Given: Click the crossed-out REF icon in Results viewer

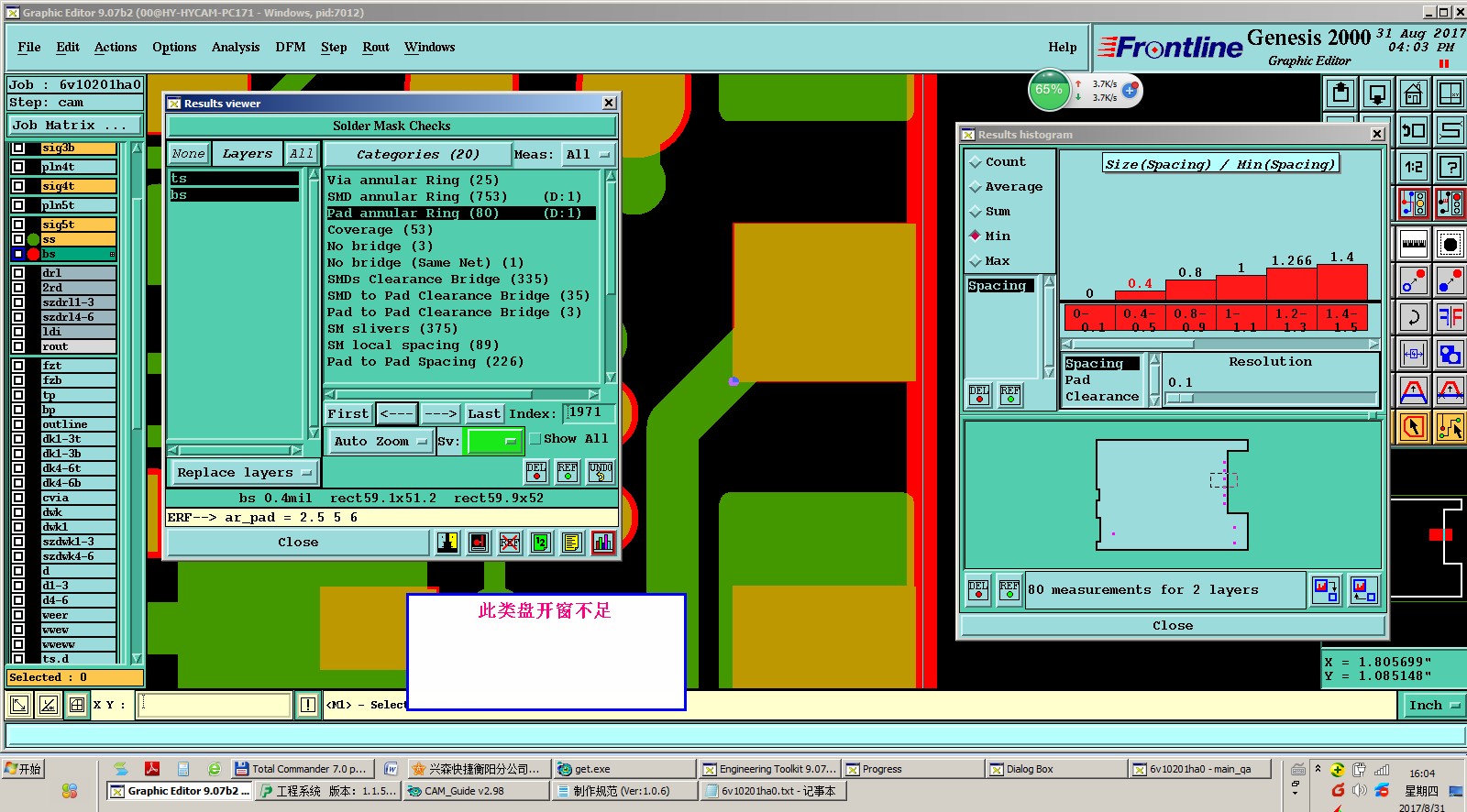Looking at the screenshot, I should tap(510, 543).
